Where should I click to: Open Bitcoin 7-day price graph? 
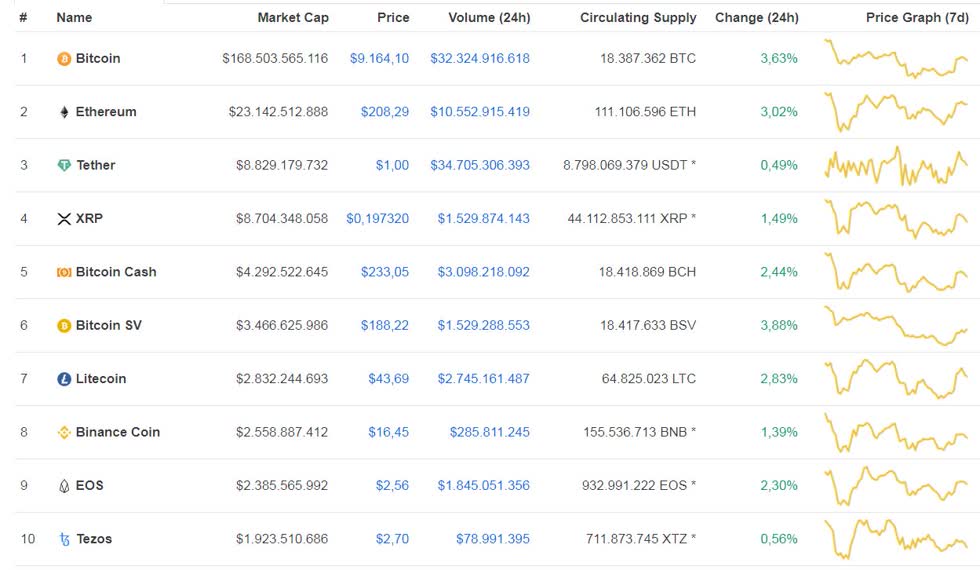[896, 59]
